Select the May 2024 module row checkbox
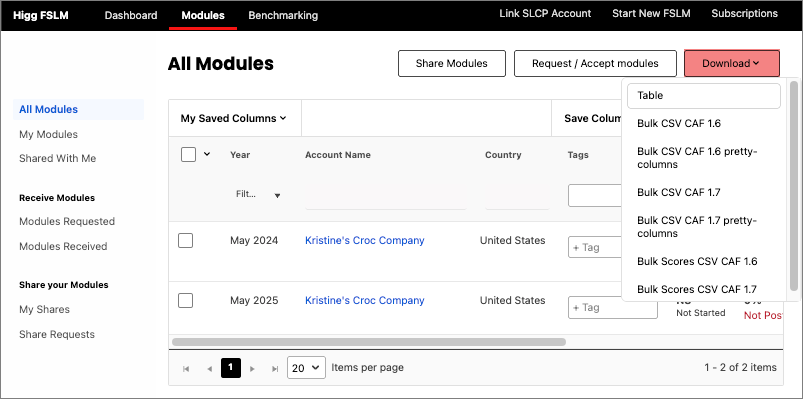Image resolution: width=803 pixels, height=399 pixels. click(185, 240)
